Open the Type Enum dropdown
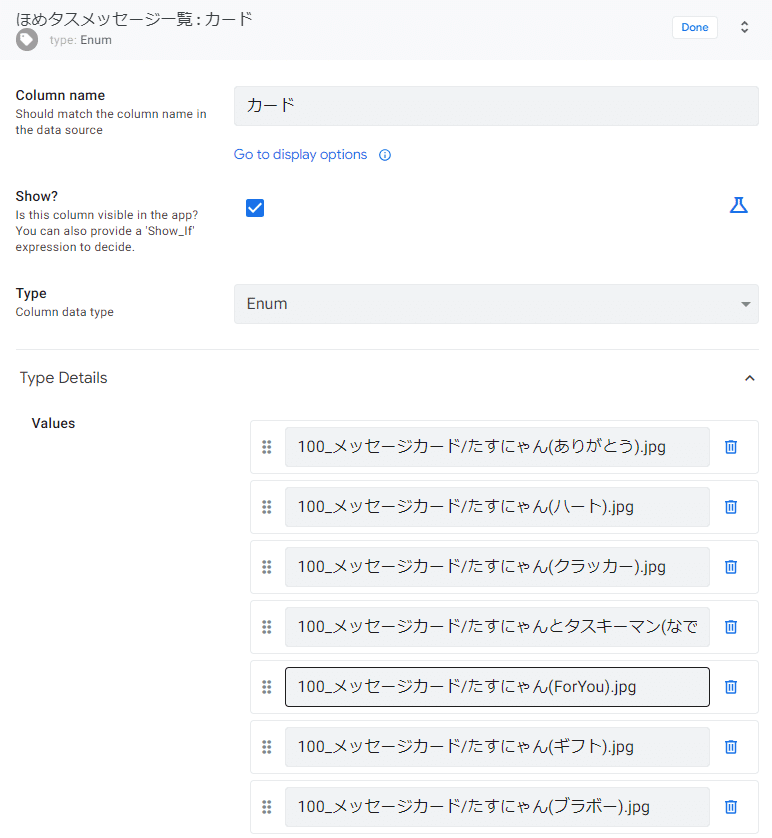 (x=496, y=304)
